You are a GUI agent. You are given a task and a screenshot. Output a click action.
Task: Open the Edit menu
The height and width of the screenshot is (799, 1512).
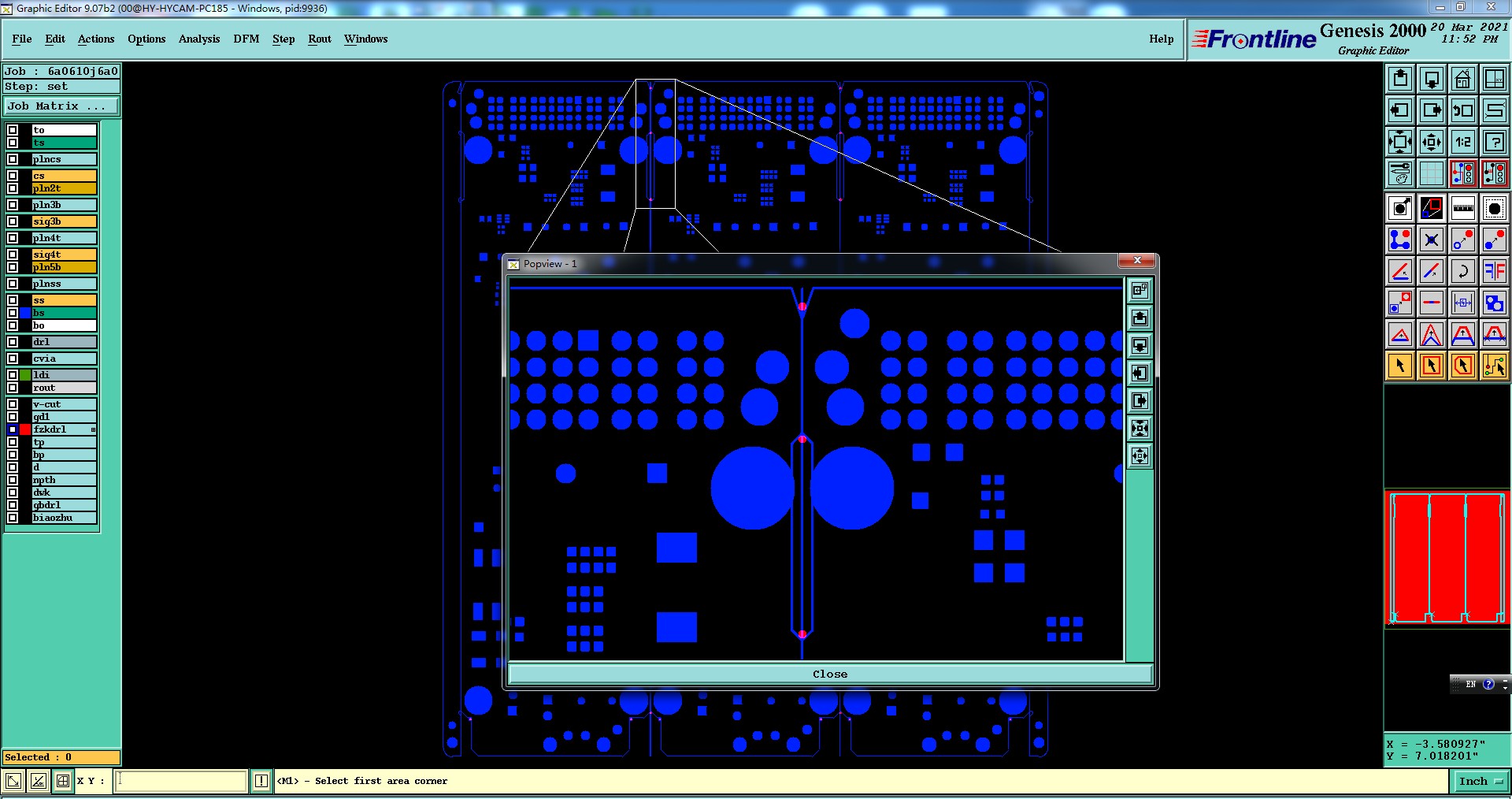(55, 39)
